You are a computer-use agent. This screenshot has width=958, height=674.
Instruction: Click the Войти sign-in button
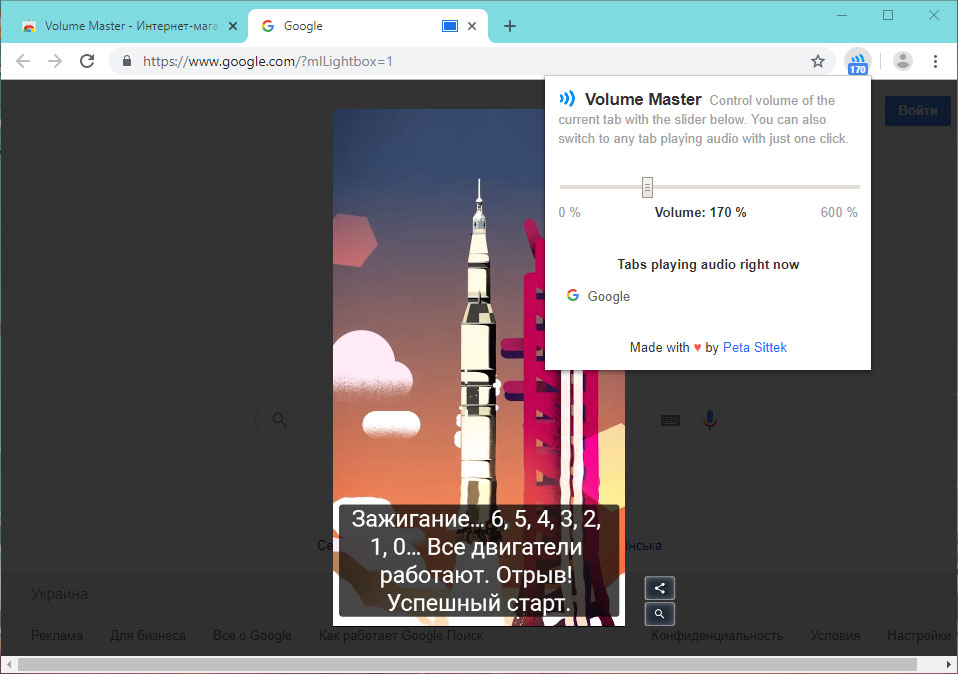coord(918,111)
